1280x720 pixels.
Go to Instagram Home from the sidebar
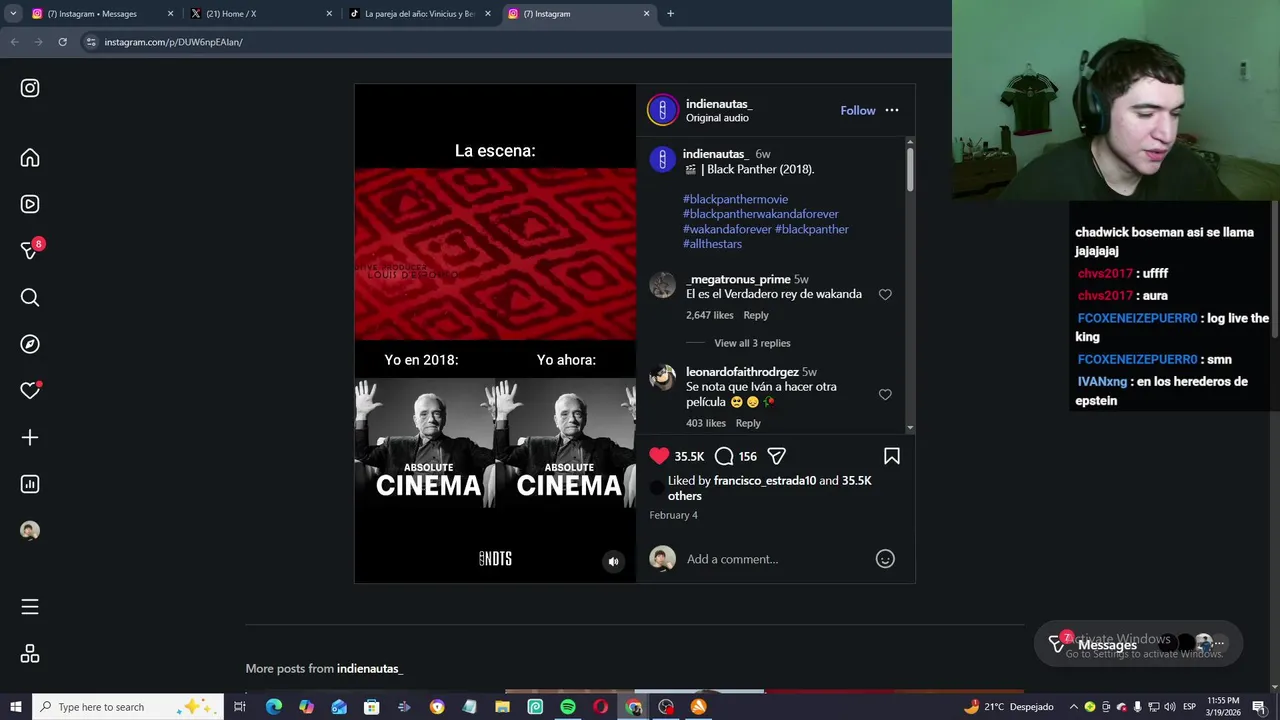tap(30, 158)
